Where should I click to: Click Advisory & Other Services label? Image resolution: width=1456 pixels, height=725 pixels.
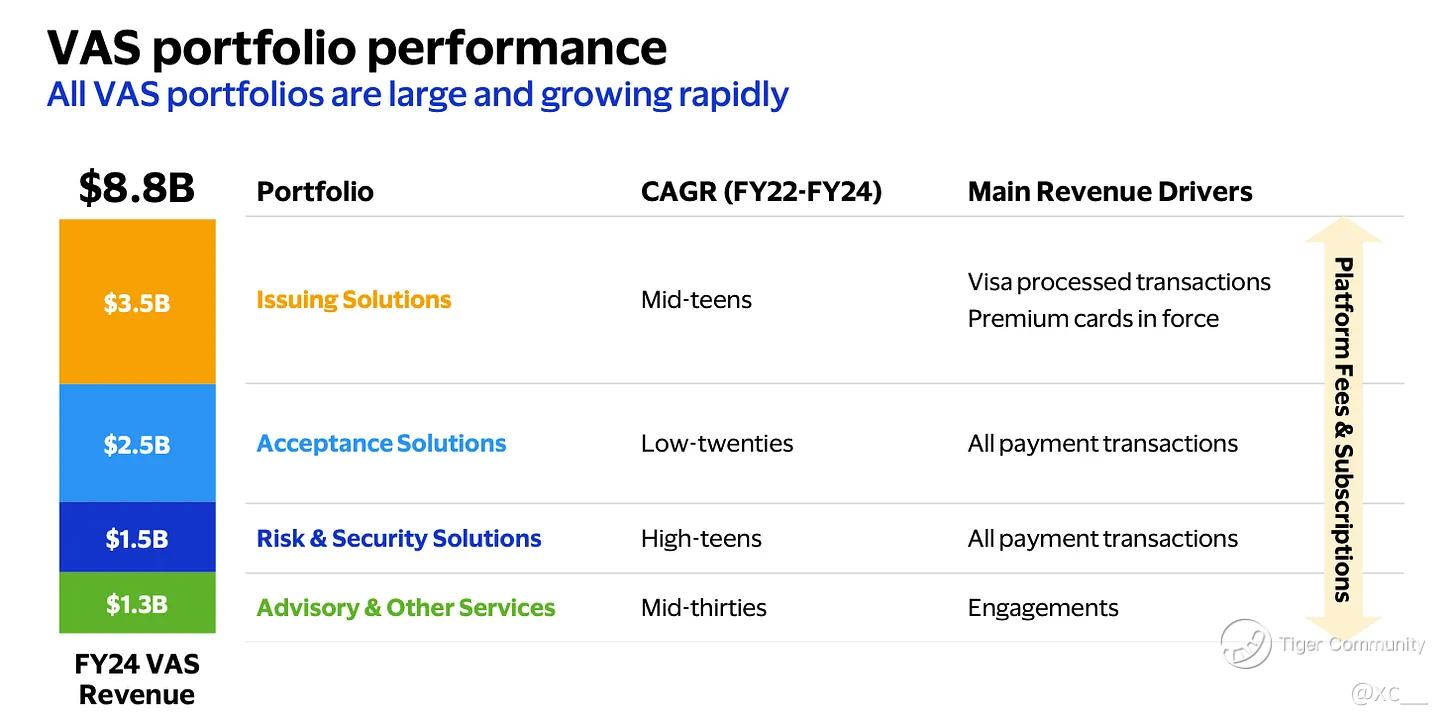pos(406,607)
